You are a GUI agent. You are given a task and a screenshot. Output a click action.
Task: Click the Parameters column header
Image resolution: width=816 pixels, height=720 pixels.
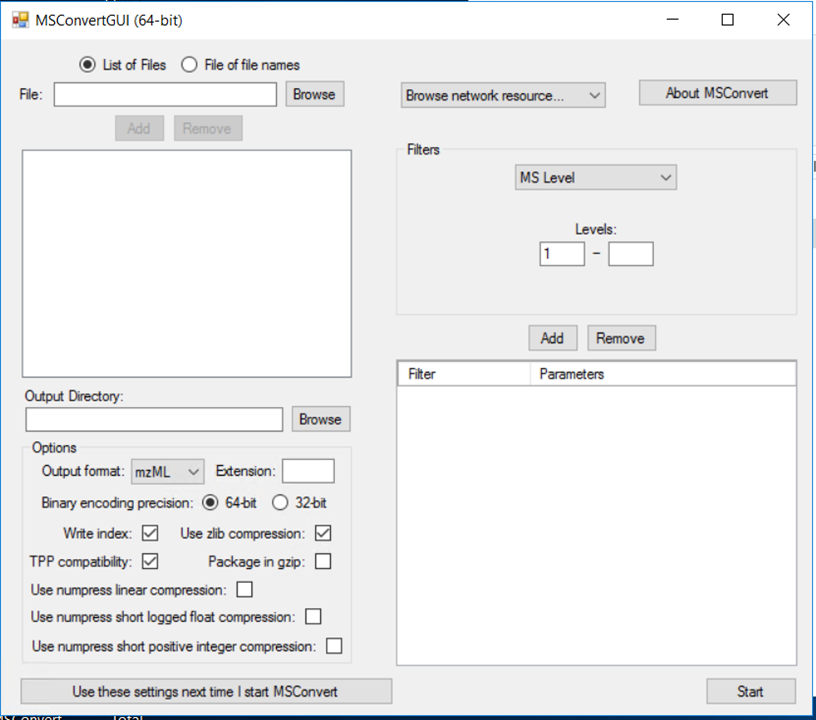click(x=663, y=374)
